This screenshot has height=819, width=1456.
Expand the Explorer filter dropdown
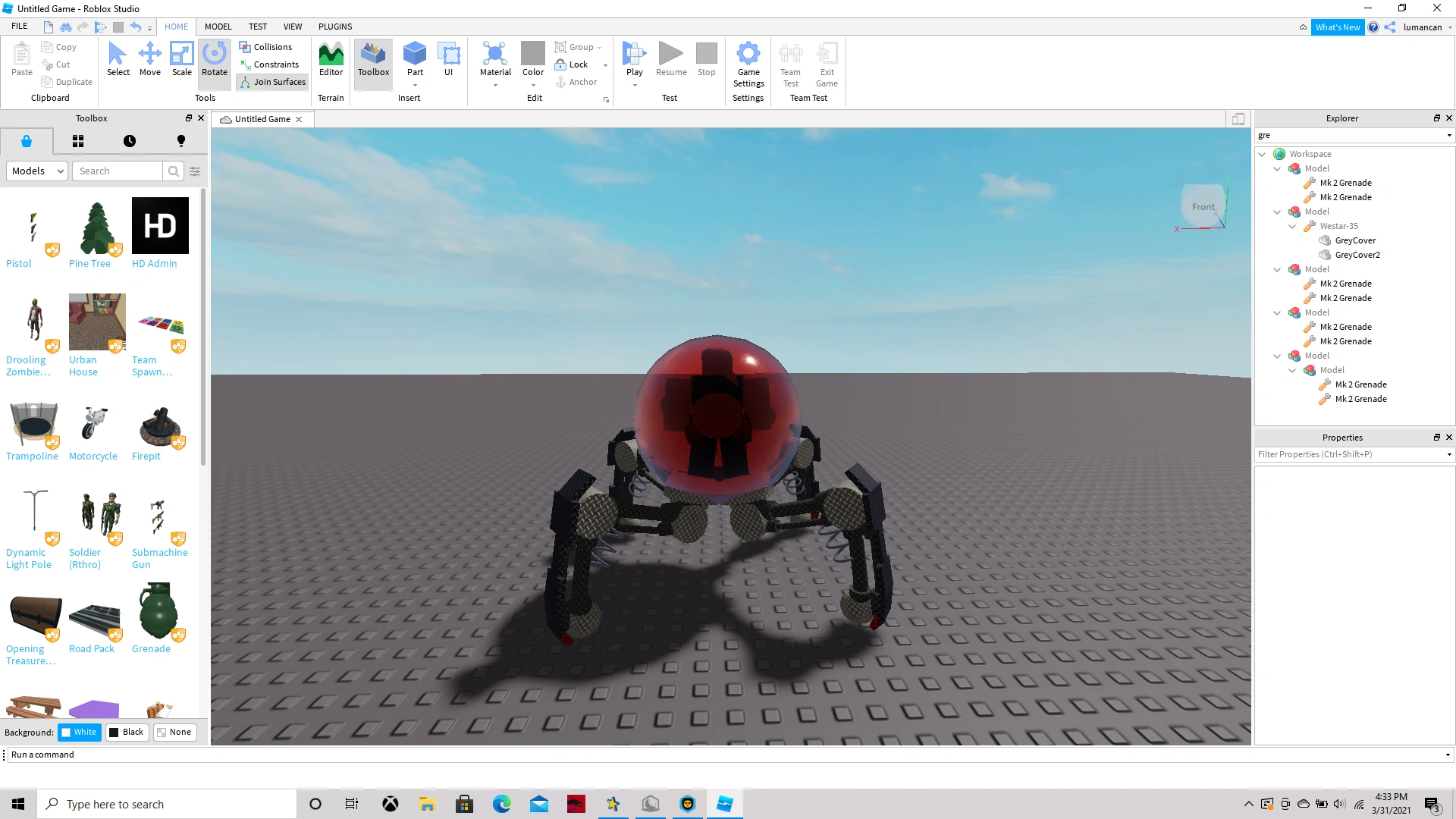tap(1449, 135)
